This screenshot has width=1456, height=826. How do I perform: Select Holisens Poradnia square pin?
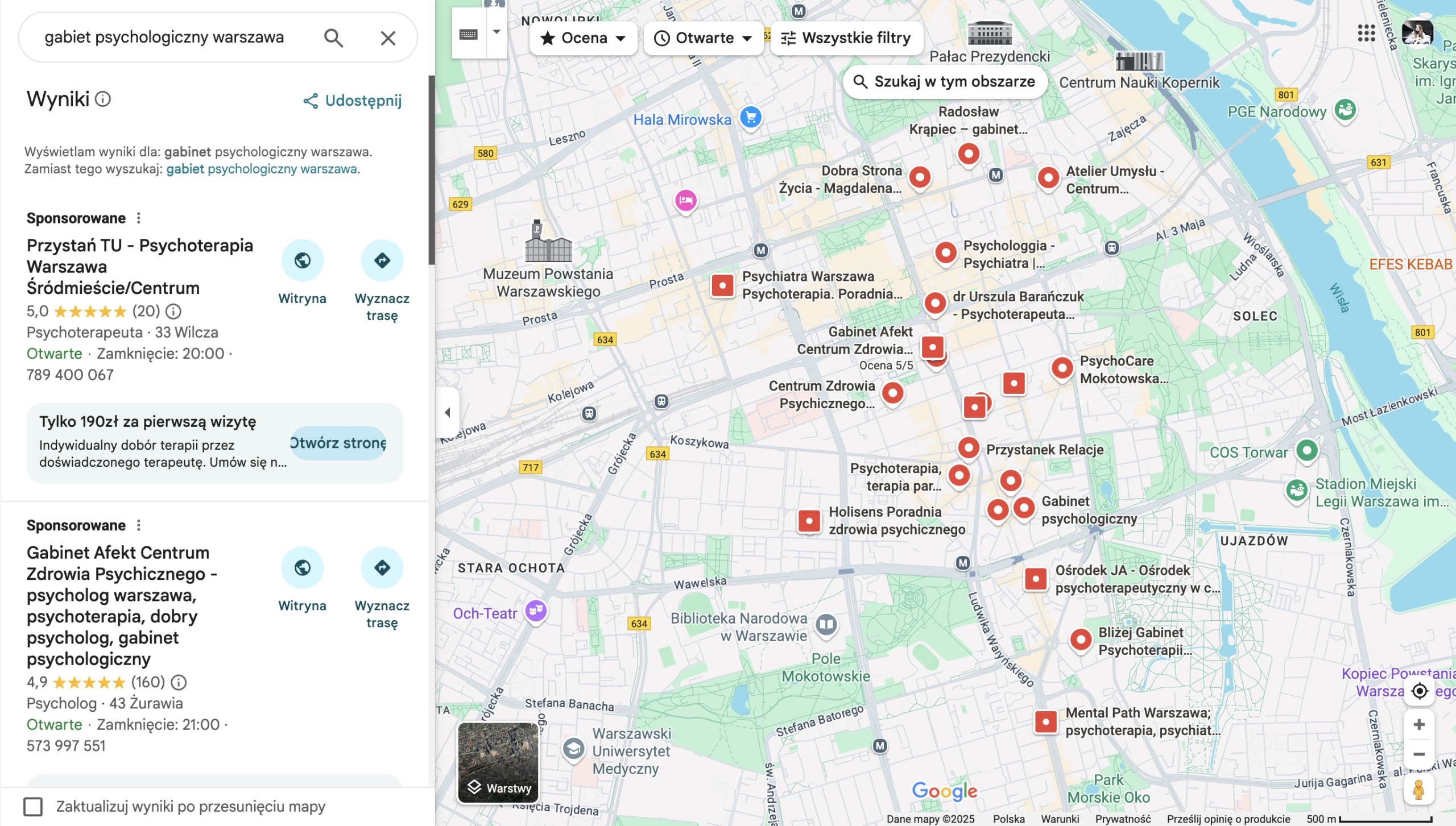(x=809, y=521)
